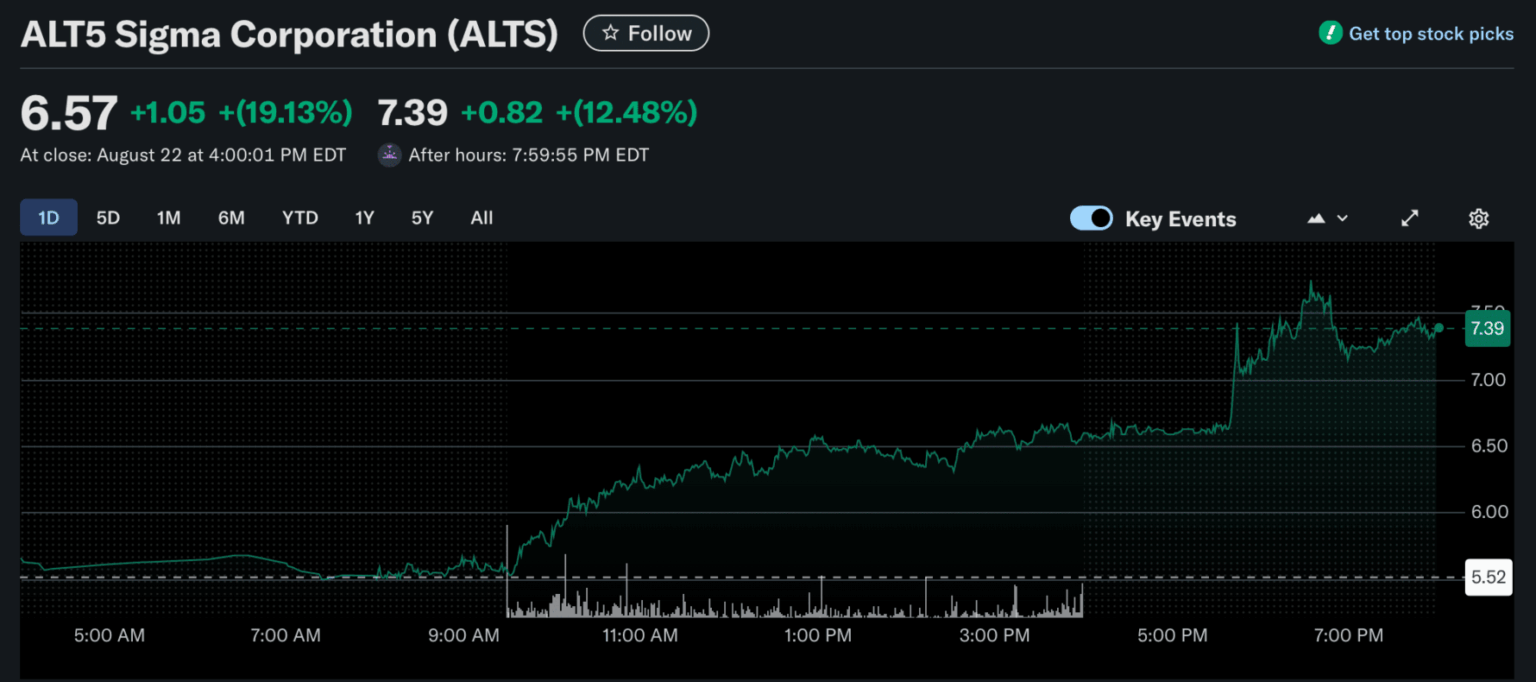Select the 1Y range tab
Image resolution: width=1536 pixels, height=682 pixels.
click(x=364, y=218)
